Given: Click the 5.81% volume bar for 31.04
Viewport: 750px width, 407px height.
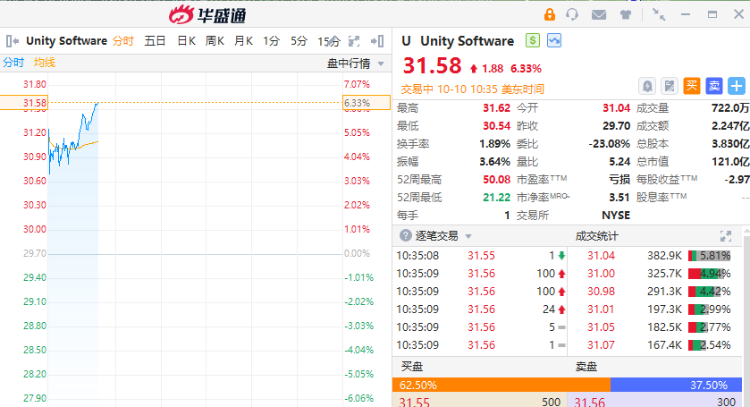Looking at the screenshot, I should [709, 256].
